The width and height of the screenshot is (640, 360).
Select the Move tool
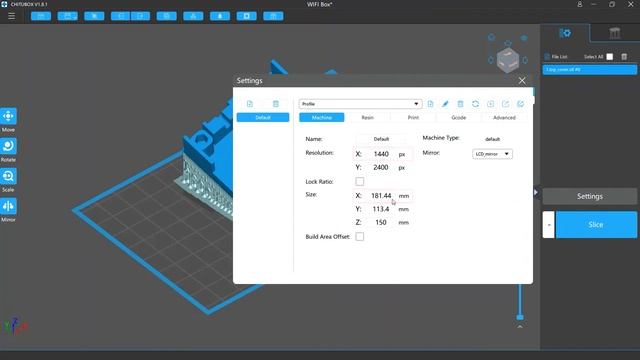pyautogui.click(x=8, y=116)
